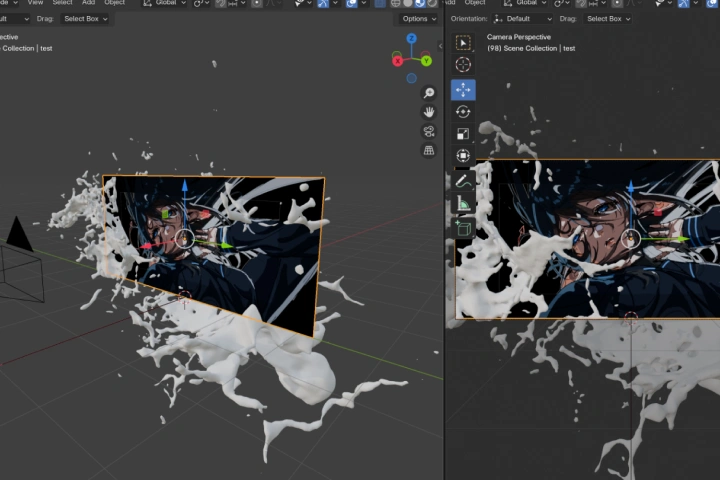Open pivot point dropdown in left header
720x480 pixels.
(x=202, y=4)
